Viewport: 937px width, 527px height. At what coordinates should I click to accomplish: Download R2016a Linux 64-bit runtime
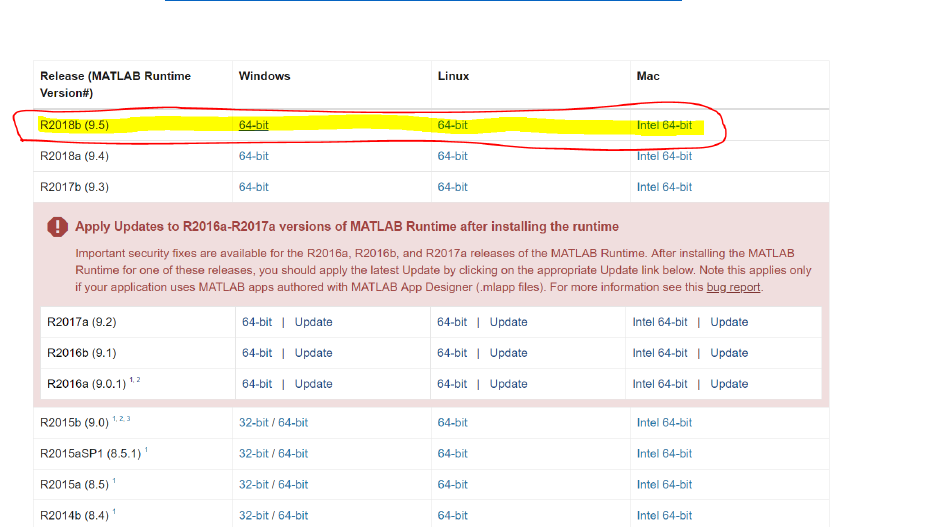[x=452, y=384]
